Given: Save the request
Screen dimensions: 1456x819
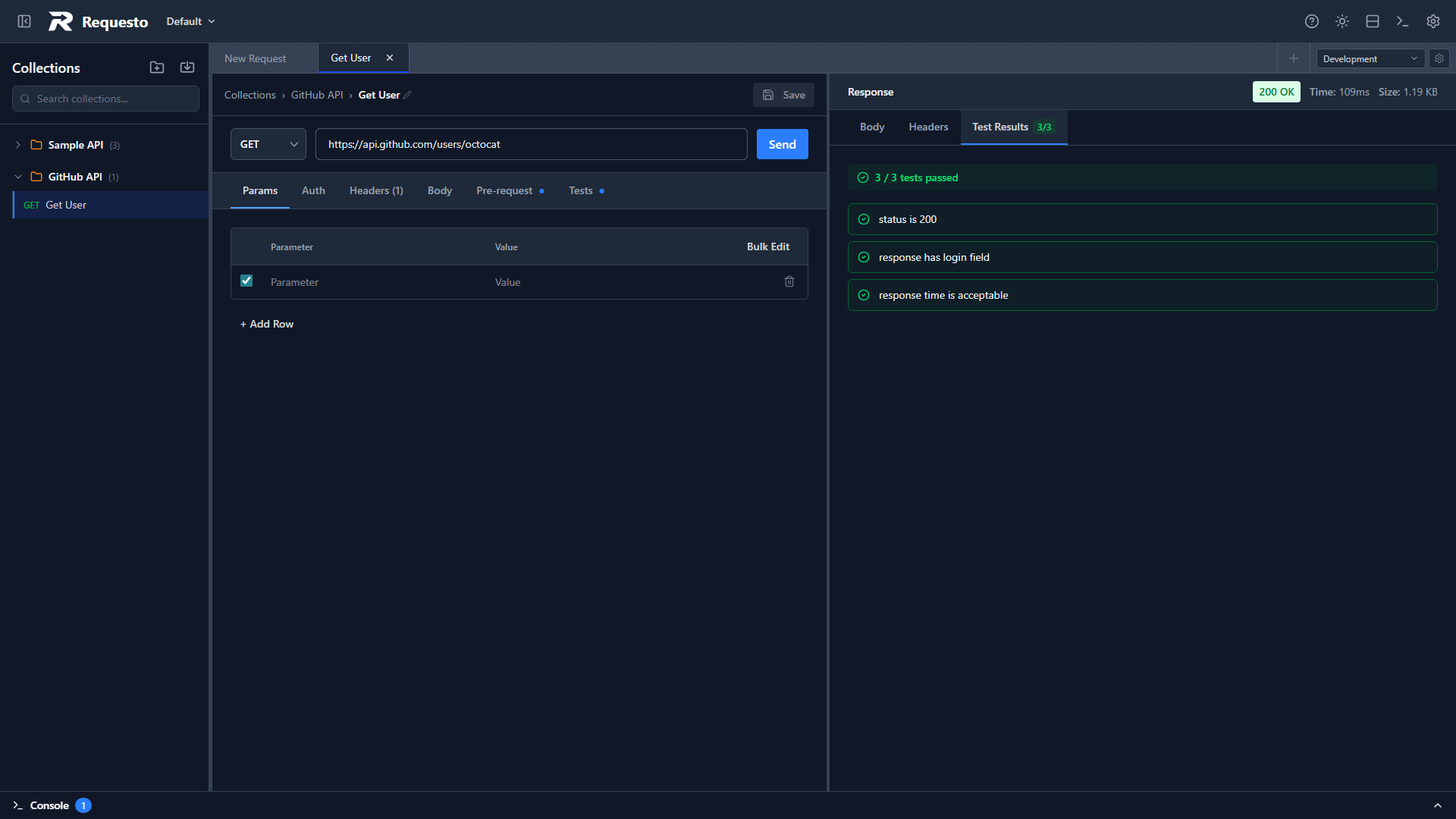Looking at the screenshot, I should (x=783, y=95).
